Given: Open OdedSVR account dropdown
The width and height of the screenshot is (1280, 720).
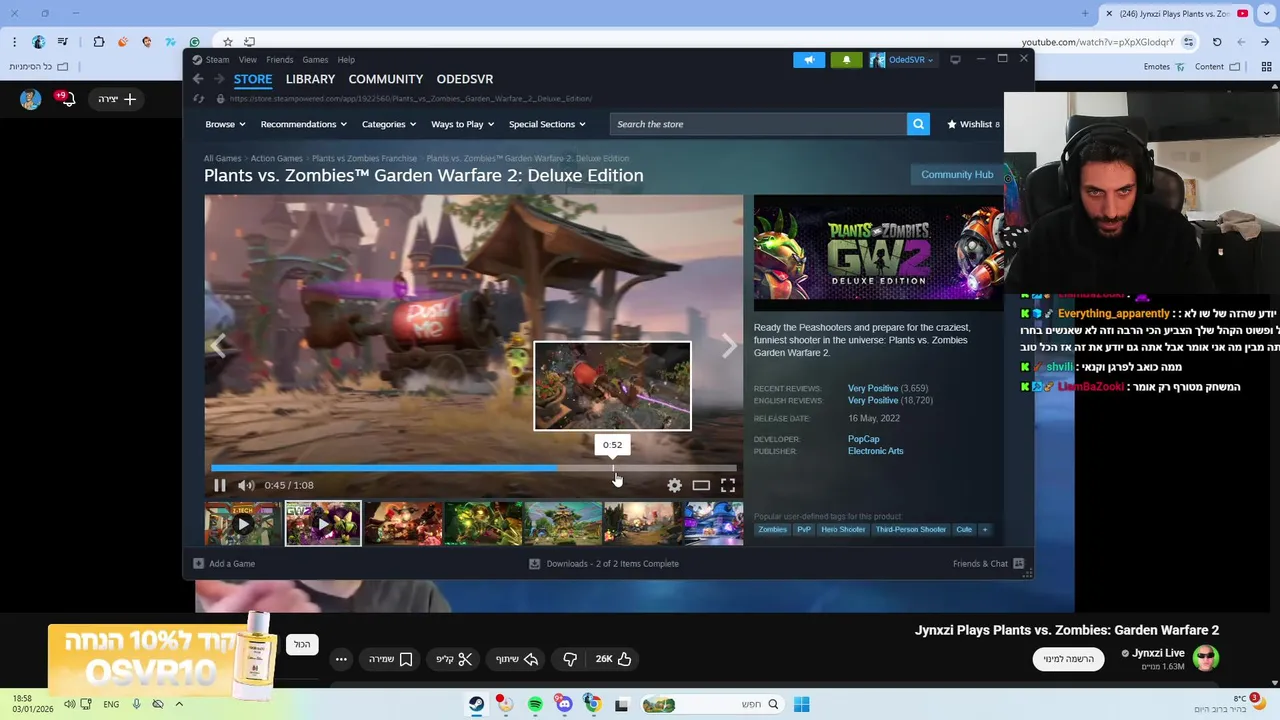Looking at the screenshot, I should (x=902, y=60).
